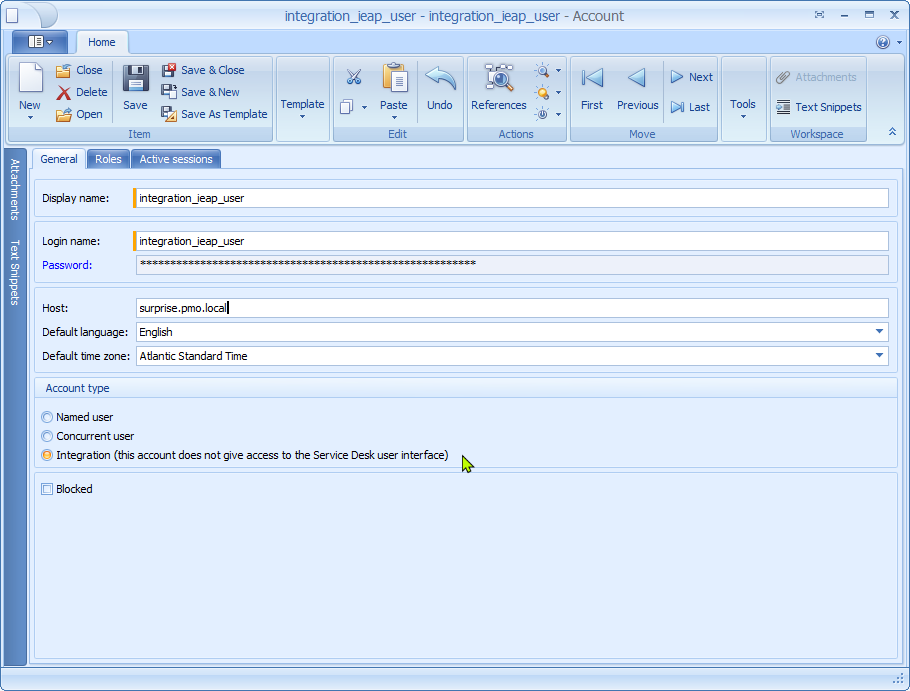Click the Cut scissors icon
Viewport: 910px width, 691px height.
coord(353,78)
